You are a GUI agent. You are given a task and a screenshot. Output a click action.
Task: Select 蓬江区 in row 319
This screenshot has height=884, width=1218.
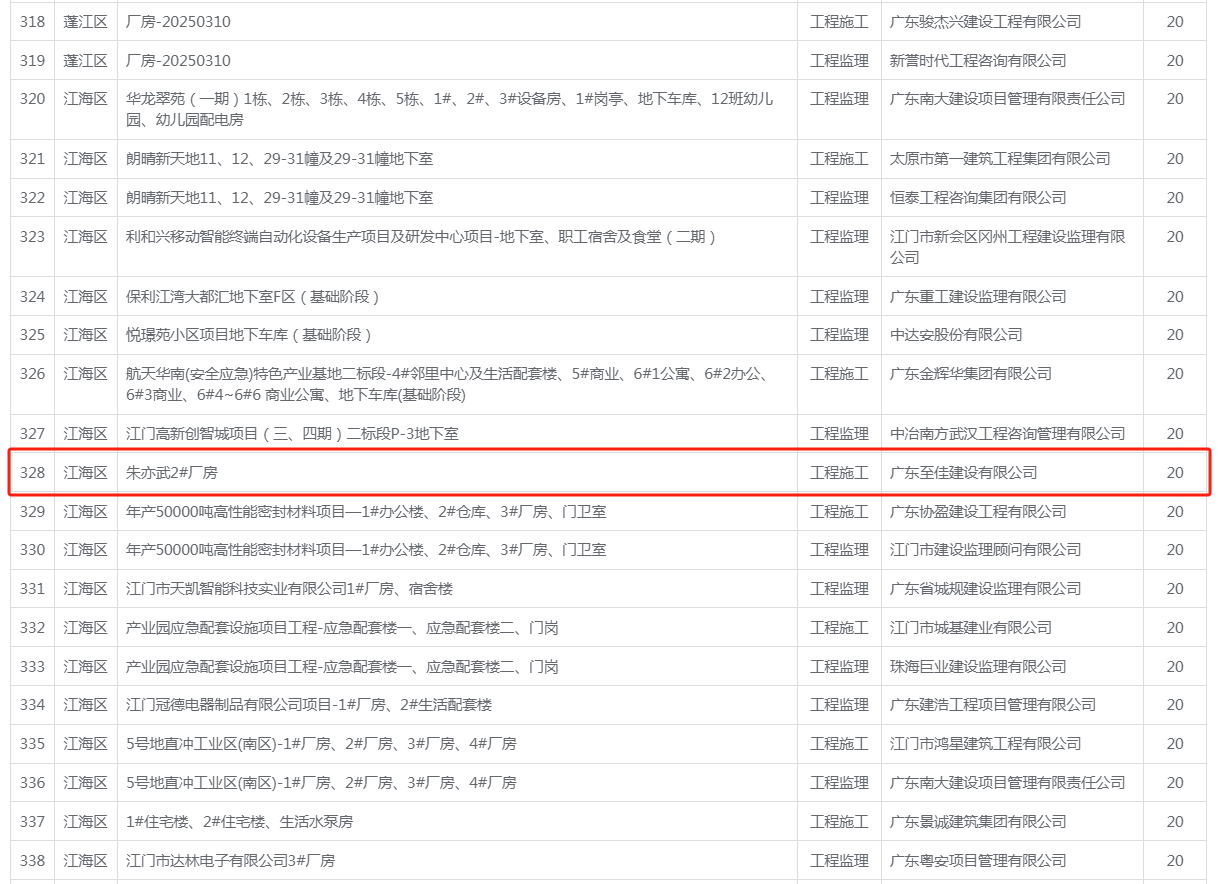click(85, 60)
